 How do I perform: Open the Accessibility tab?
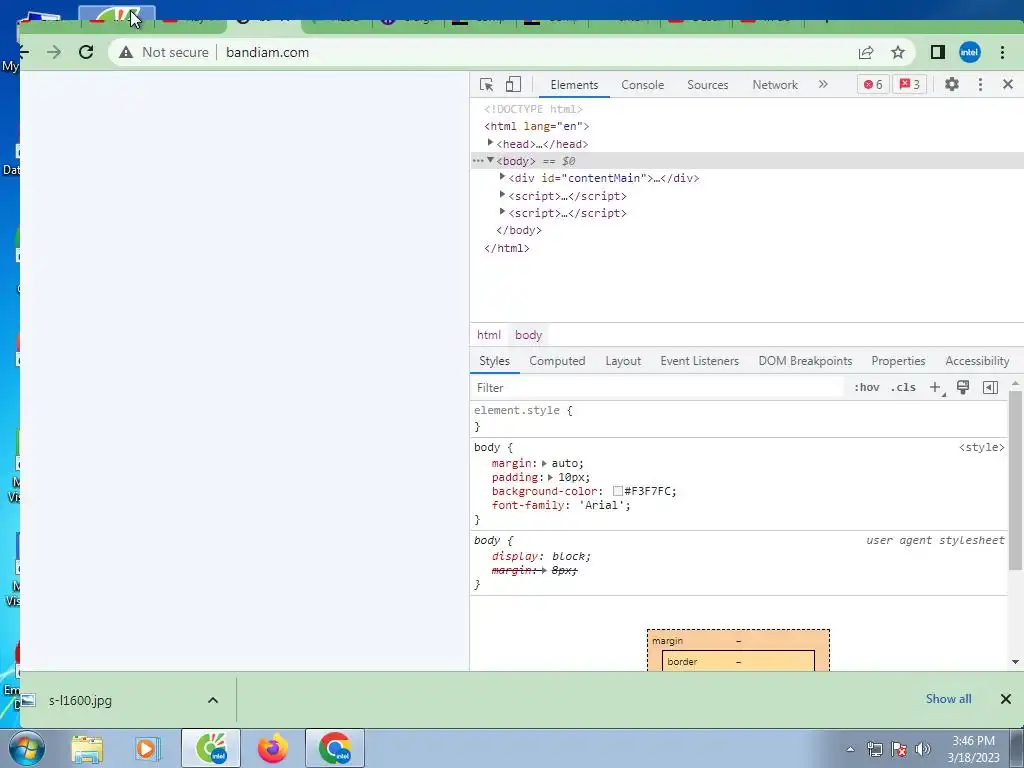977,361
